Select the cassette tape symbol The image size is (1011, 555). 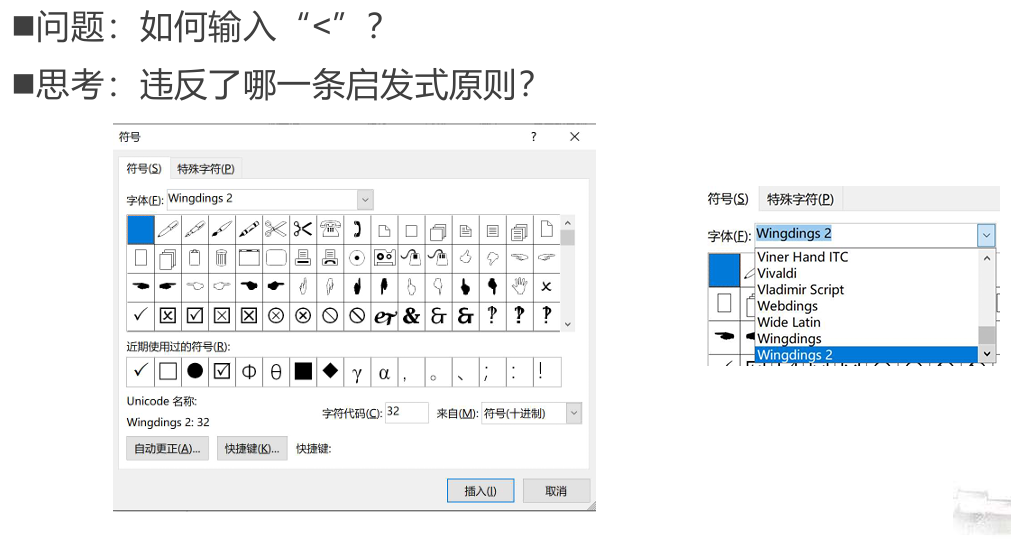point(384,258)
